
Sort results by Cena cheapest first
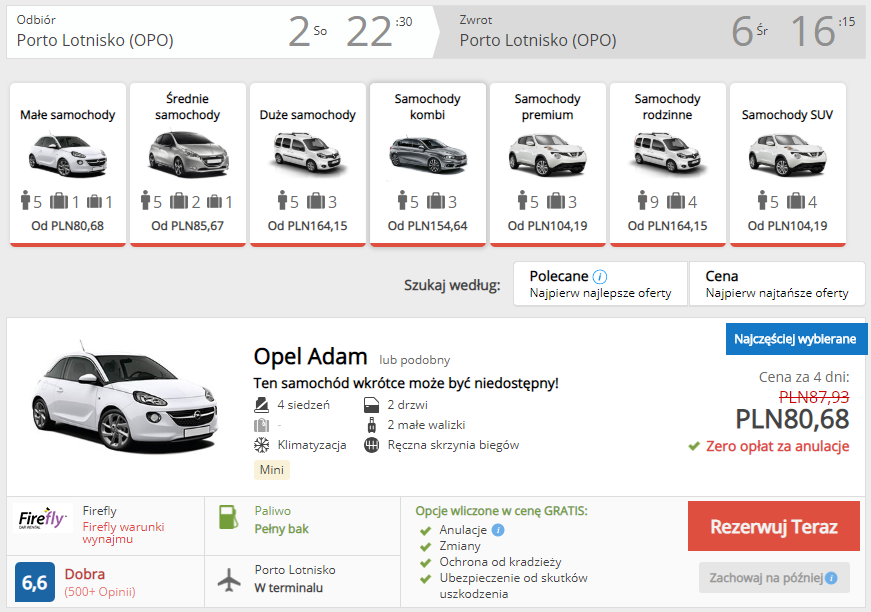776,284
